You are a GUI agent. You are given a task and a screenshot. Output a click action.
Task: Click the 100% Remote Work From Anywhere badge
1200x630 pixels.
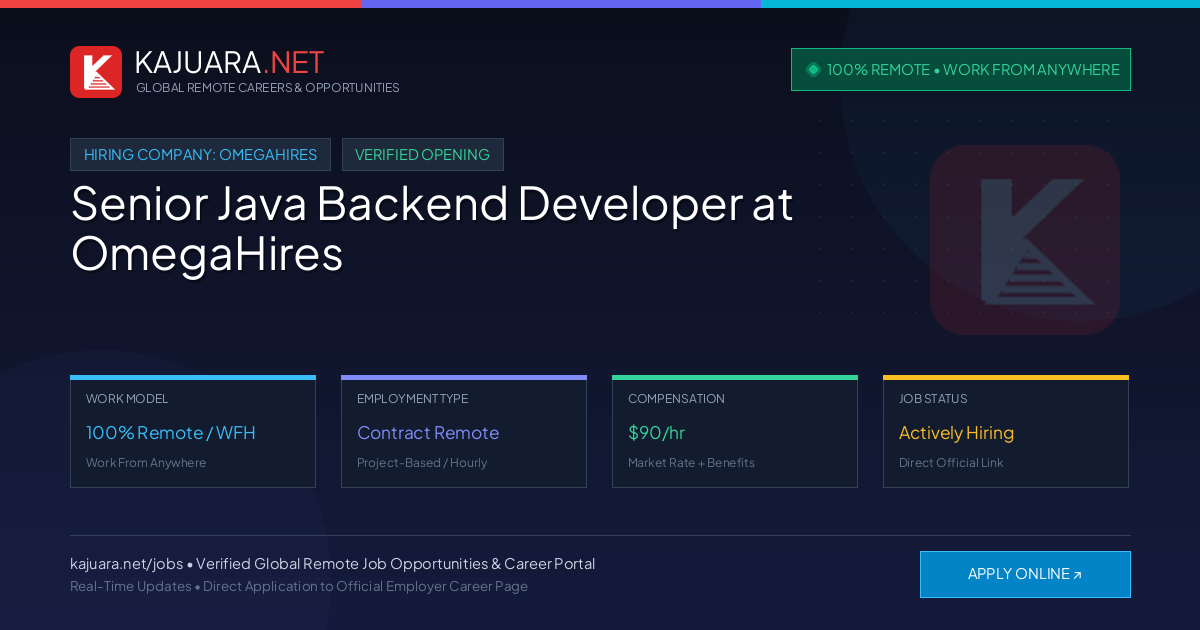point(961,70)
